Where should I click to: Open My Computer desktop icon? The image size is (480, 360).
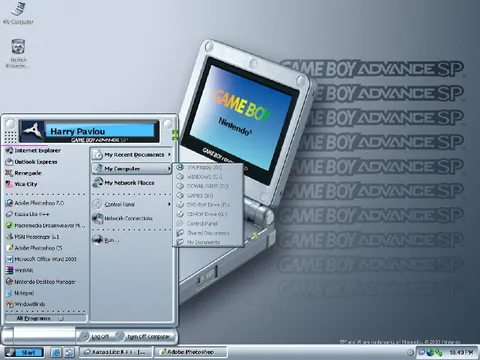[x=18, y=13]
